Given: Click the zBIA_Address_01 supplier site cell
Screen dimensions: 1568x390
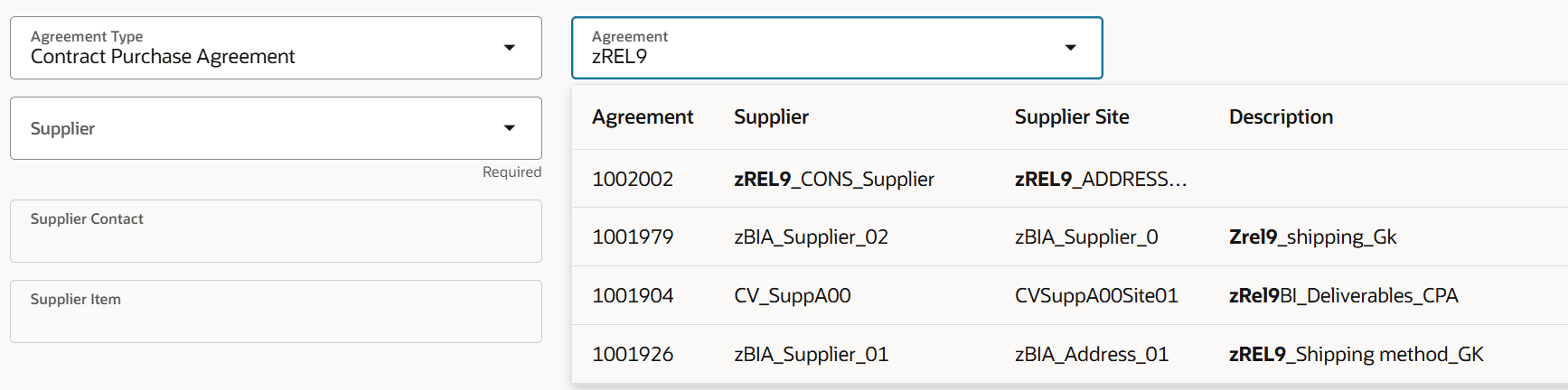Looking at the screenshot, I should coord(1092,354).
